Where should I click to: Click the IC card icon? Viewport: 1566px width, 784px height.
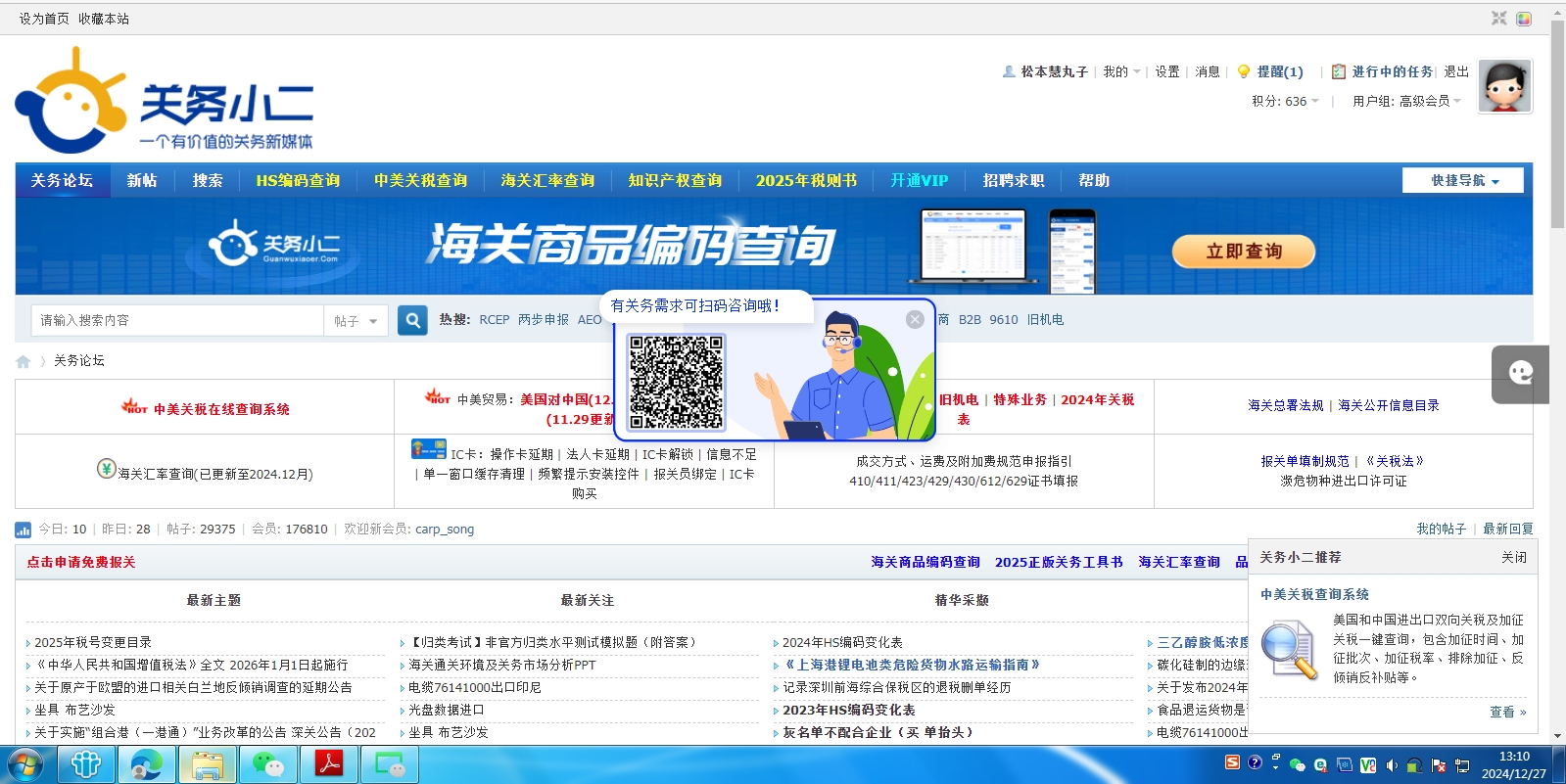429,449
